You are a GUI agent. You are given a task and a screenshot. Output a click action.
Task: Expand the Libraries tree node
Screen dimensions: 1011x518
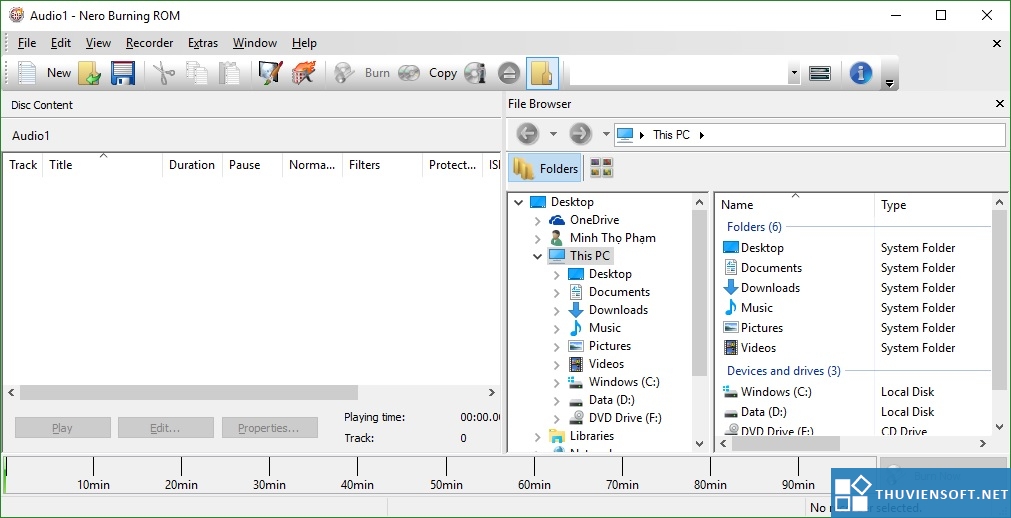click(x=538, y=437)
